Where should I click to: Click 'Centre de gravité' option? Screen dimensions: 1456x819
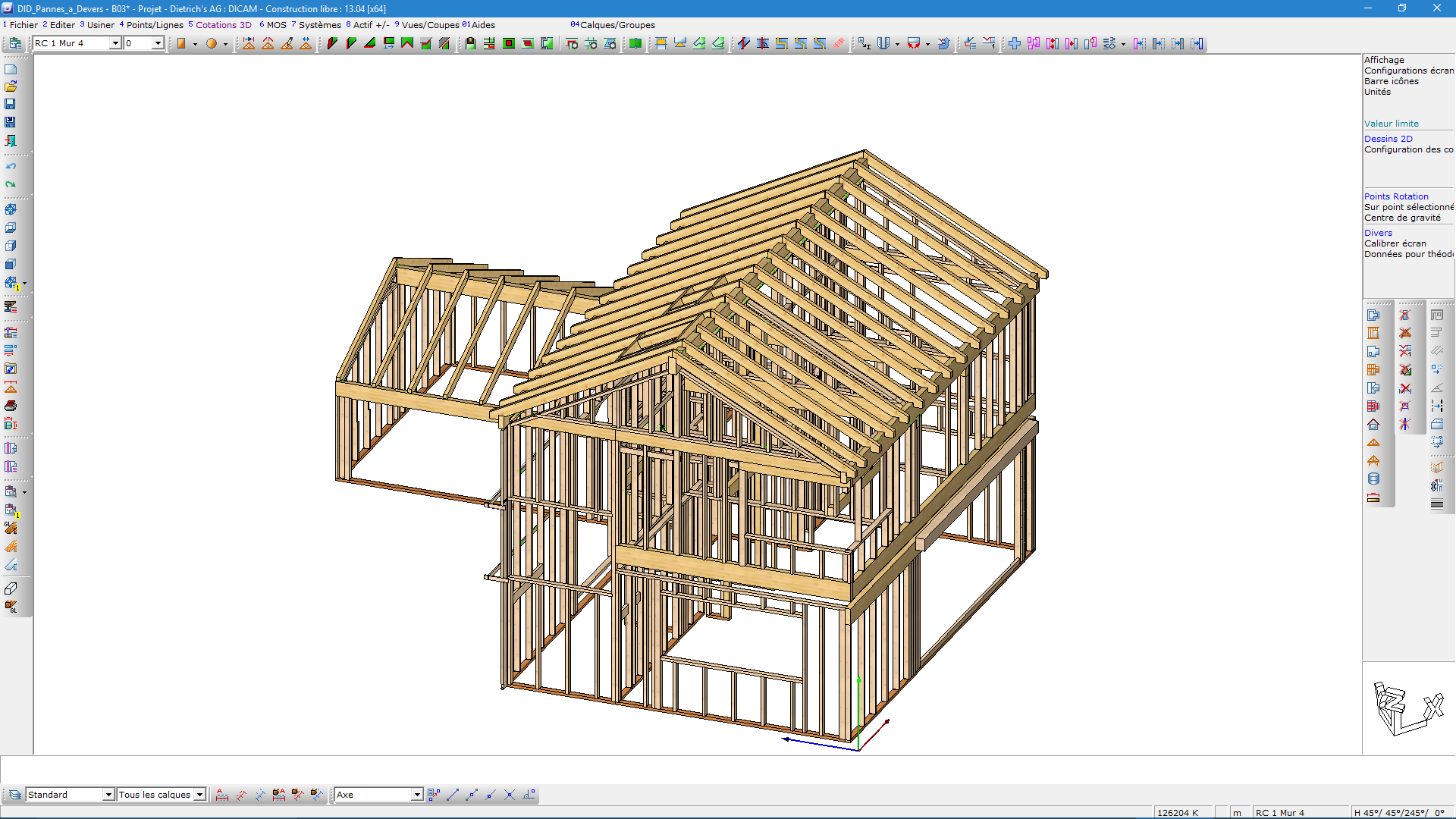1401,218
